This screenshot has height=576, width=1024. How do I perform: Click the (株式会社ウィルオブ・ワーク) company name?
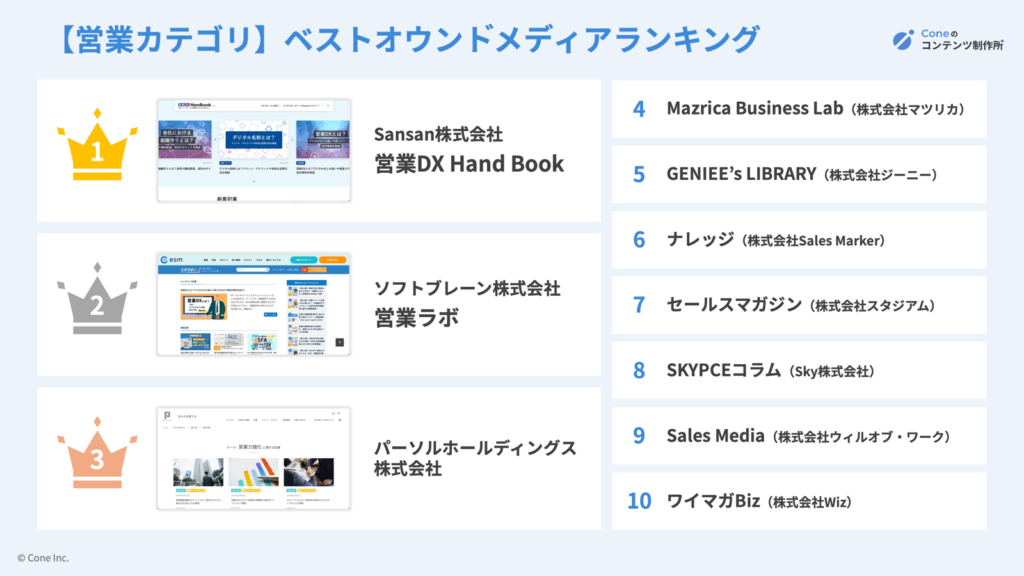(861, 437)
